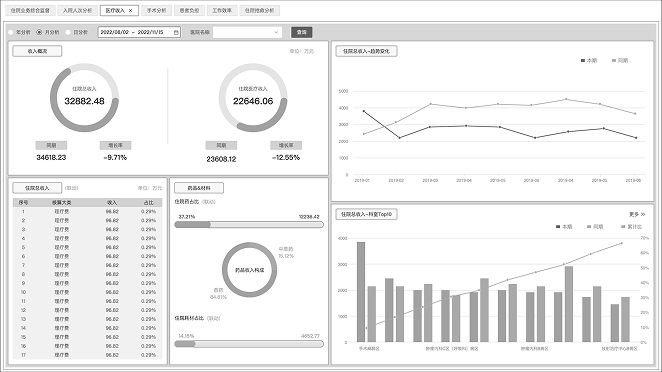The width and height of the screenshot is (662, 372).
Task: Toggle 本期 legend marker in the trend chart
Action: pos(583,61)
